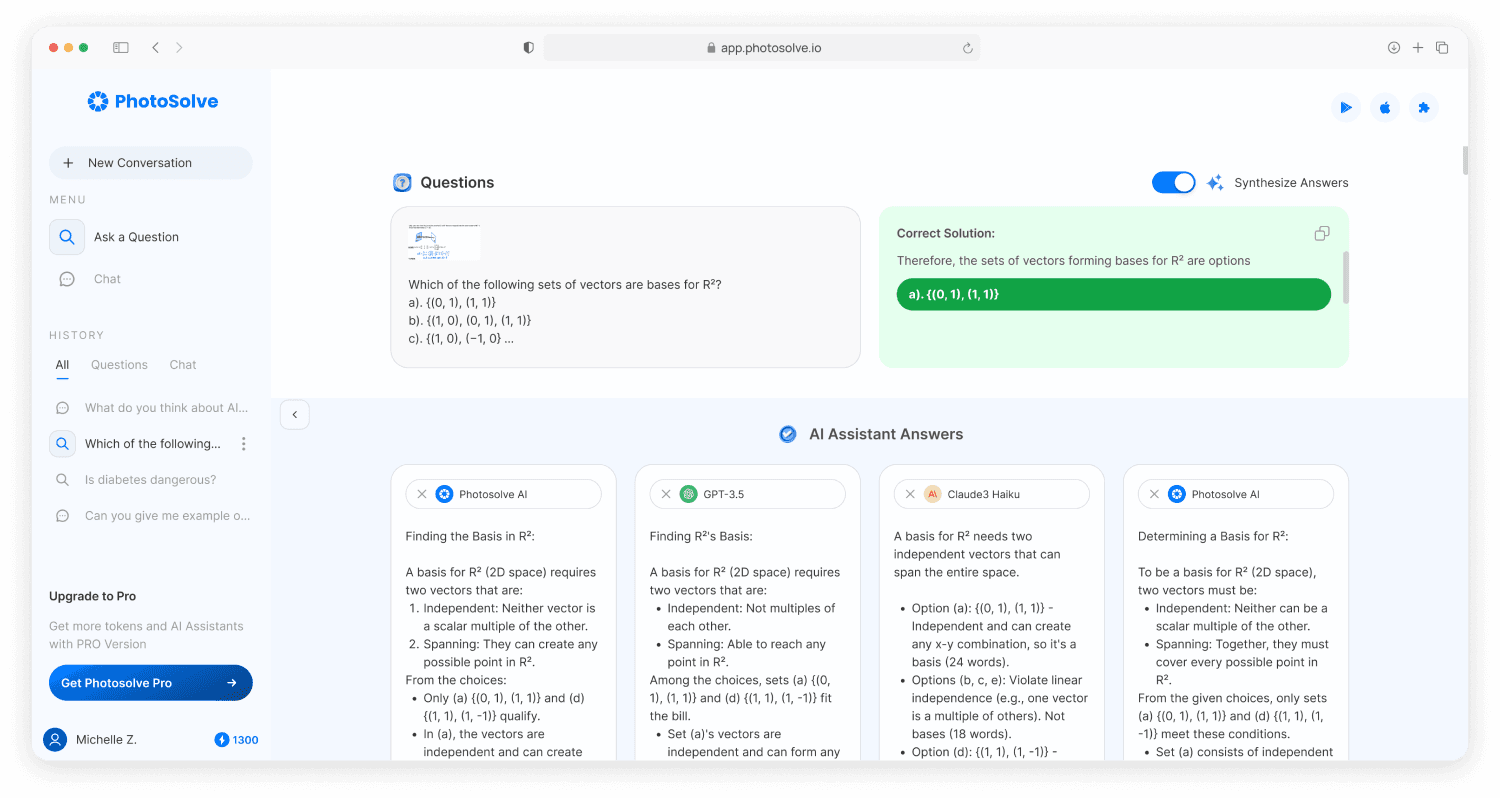Remove the Claude3 Haiku assistant card
Screen dimensions: 1500x798
coord(910,494)
